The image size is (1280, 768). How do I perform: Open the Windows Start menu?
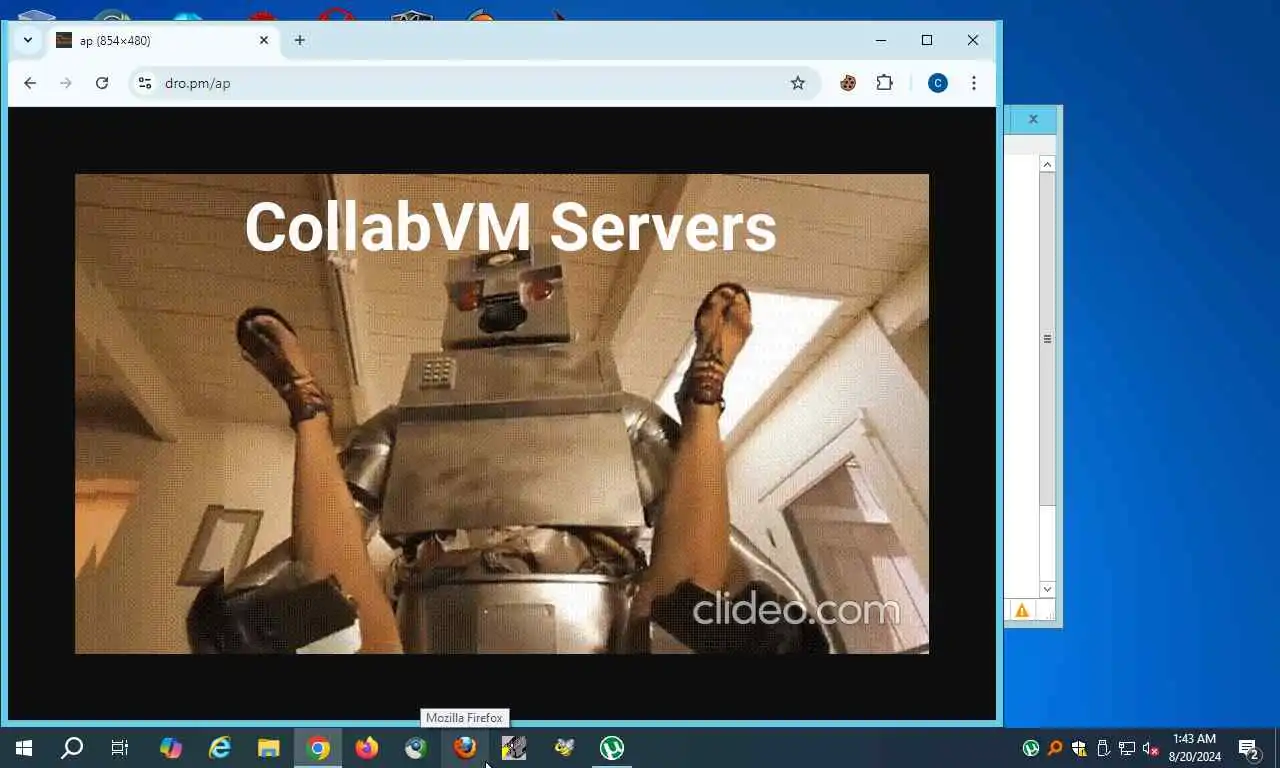(24, 748)
